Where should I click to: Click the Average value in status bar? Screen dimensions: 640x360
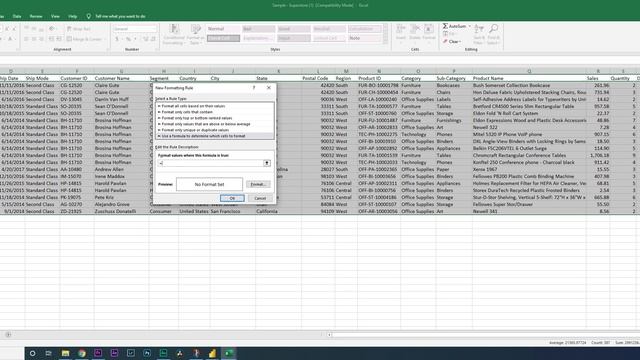tap(567, 343)
